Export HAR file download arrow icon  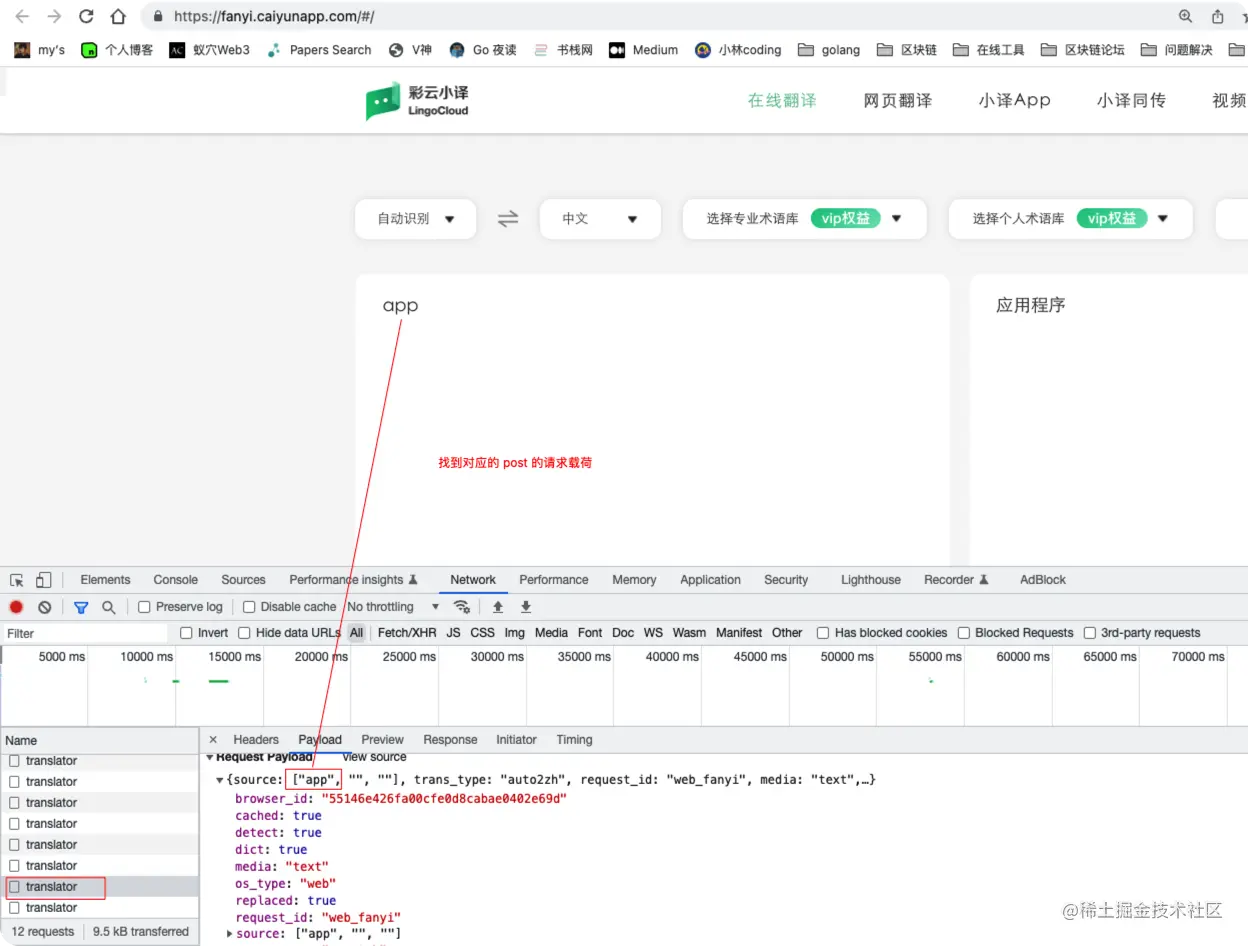click(x=526, y=607)
